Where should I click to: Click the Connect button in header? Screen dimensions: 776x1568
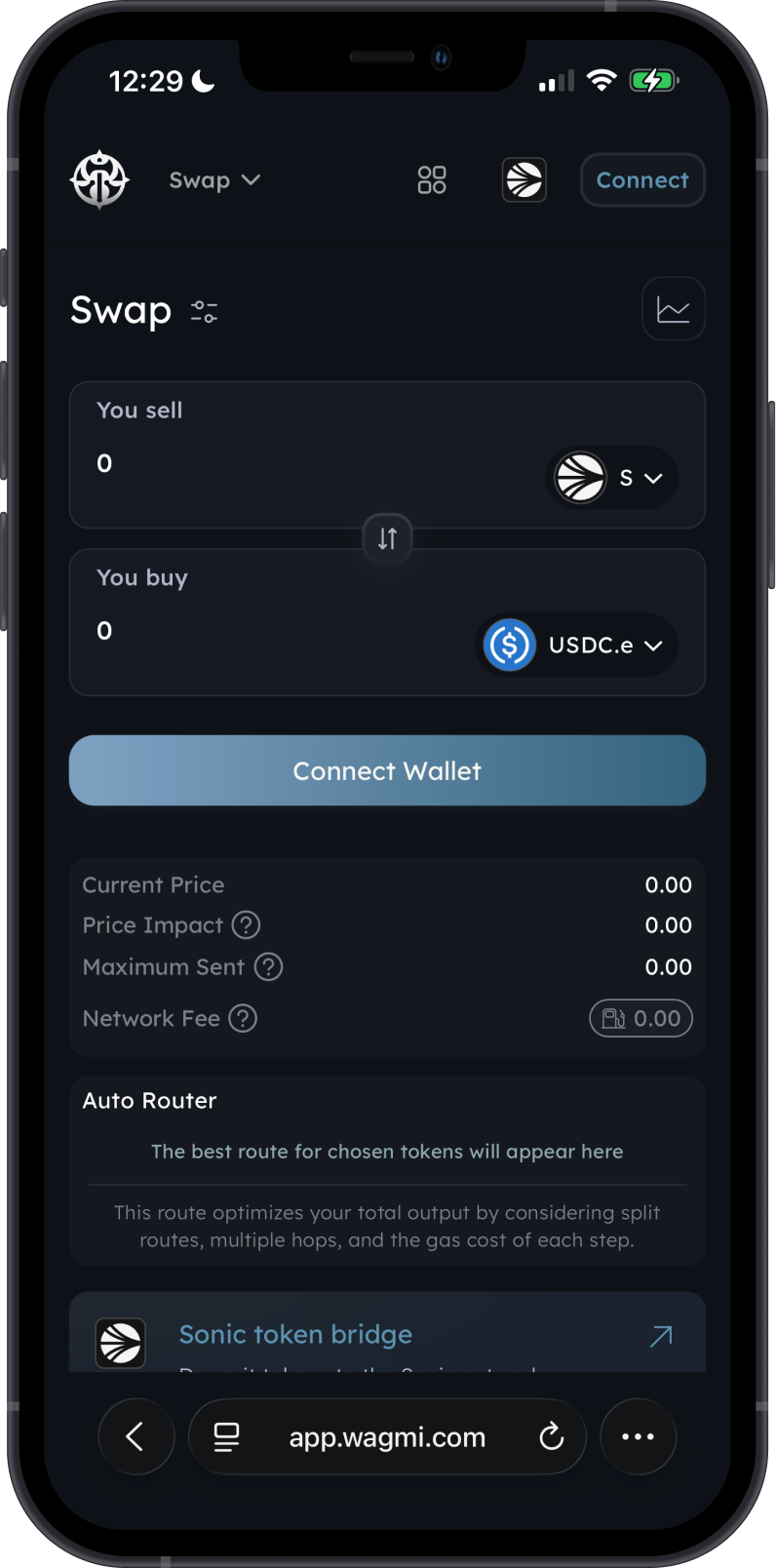click(x=642, y=180)
